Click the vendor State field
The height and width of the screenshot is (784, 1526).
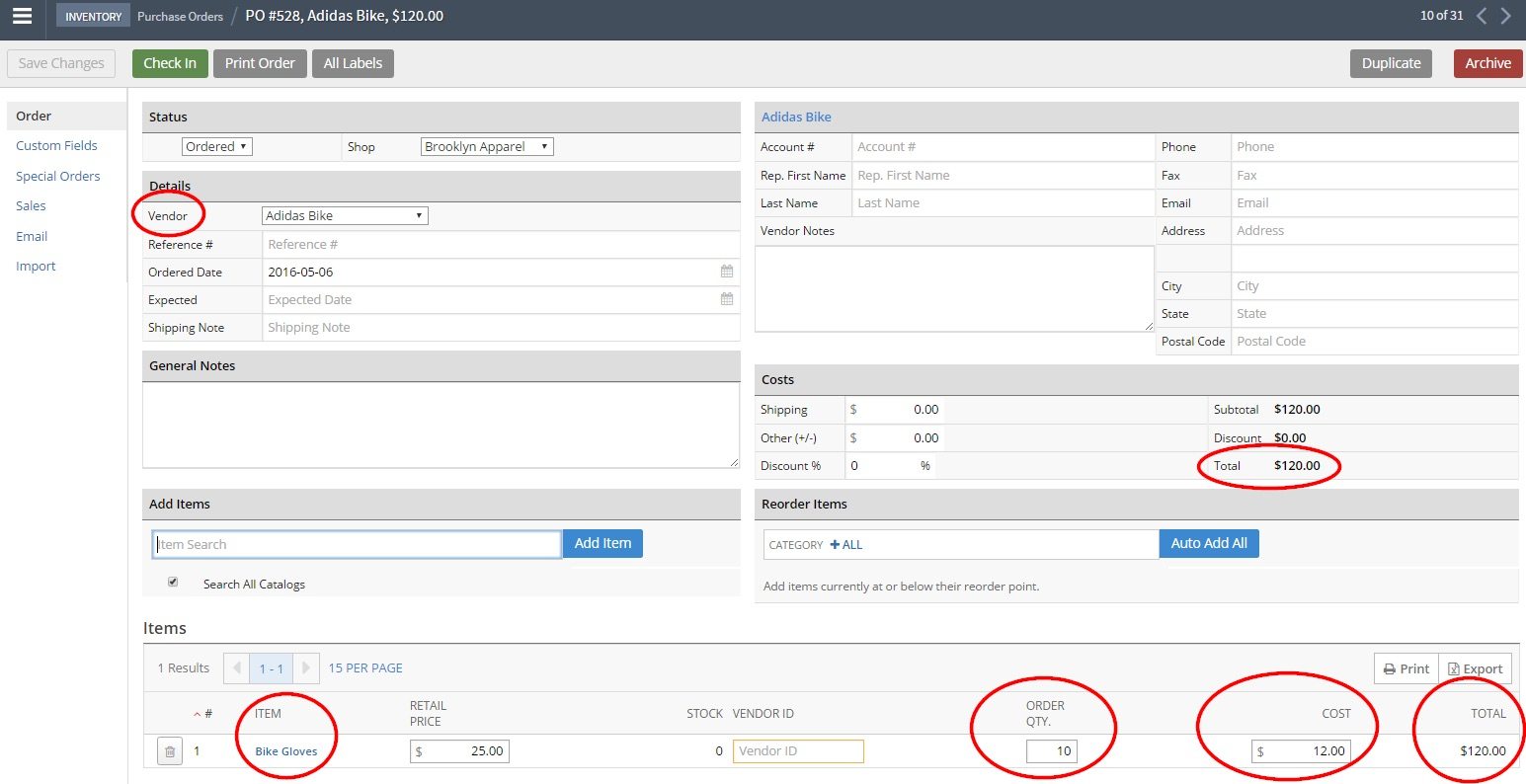pyautogui.click(x=1375, y=313)
